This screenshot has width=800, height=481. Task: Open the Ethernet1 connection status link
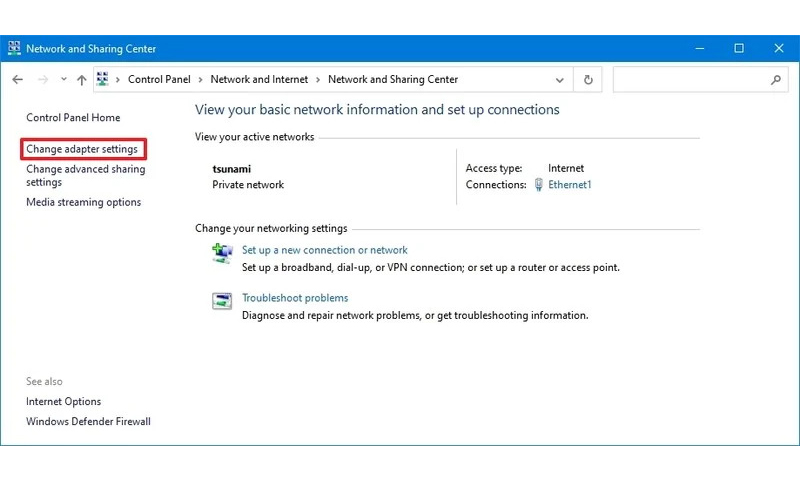point(569,185)
